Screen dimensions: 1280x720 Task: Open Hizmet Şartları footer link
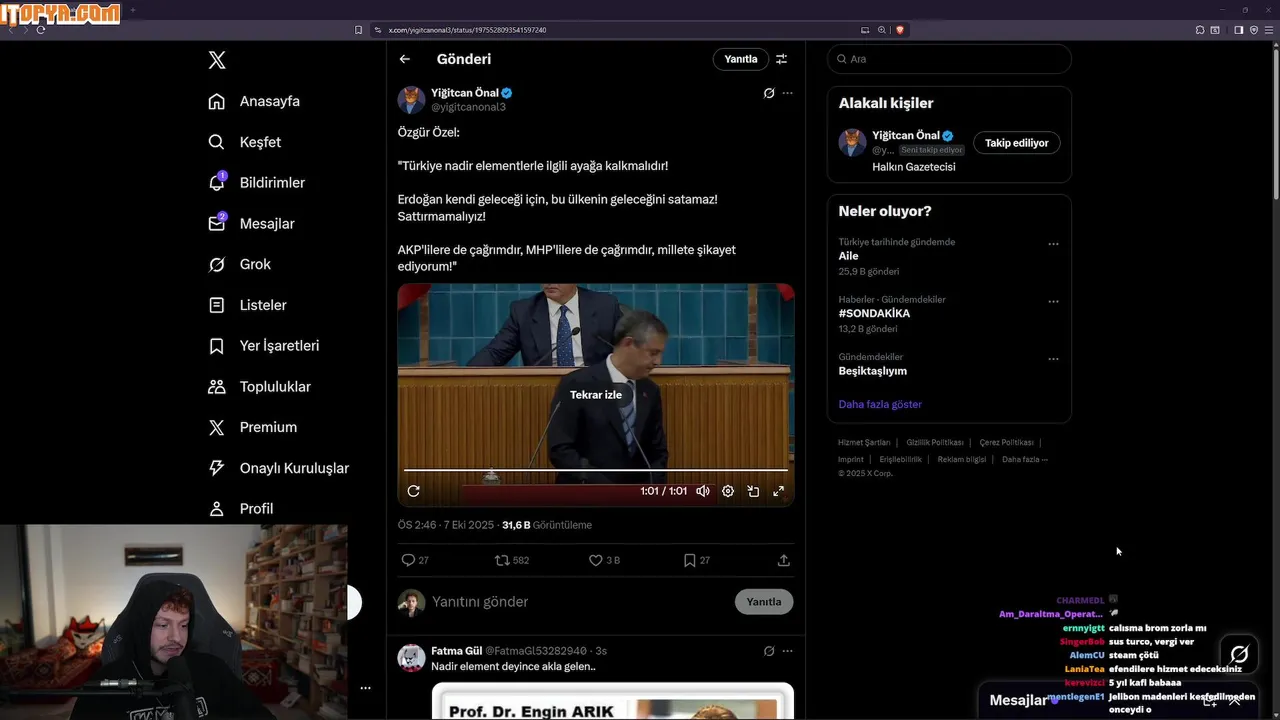(864, 443)
